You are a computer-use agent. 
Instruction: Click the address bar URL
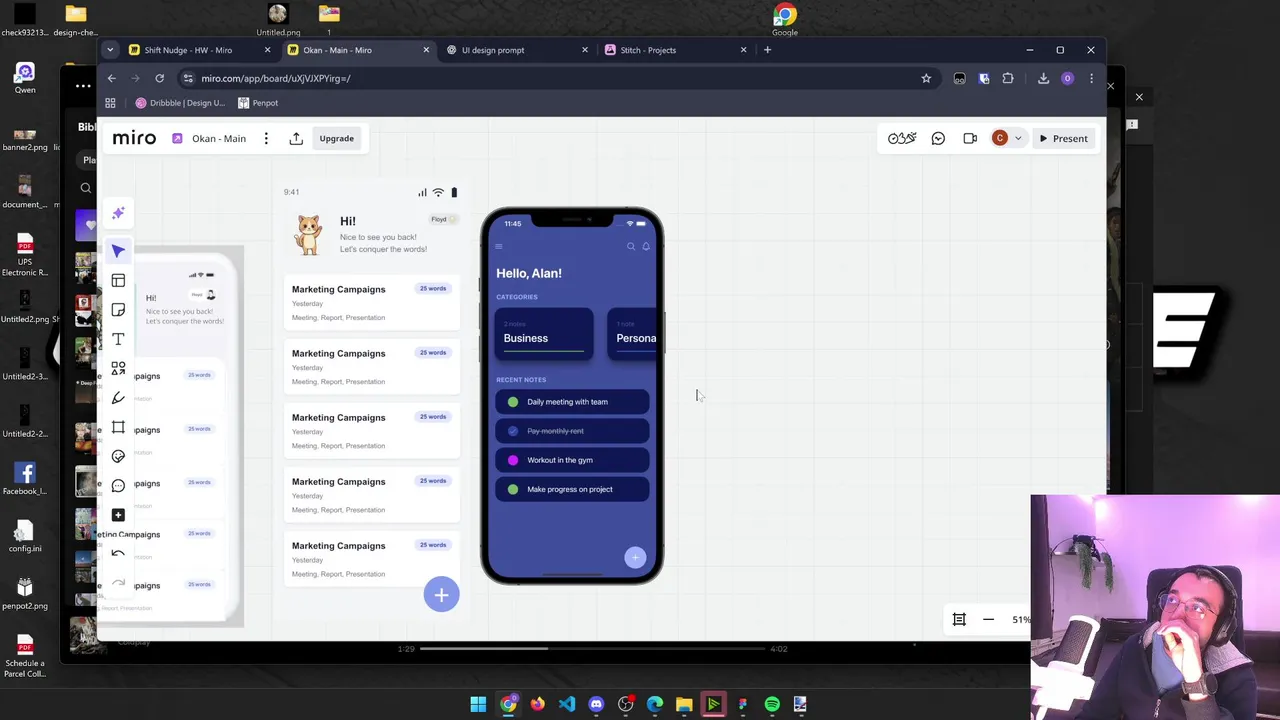click(x=276, y=78)
